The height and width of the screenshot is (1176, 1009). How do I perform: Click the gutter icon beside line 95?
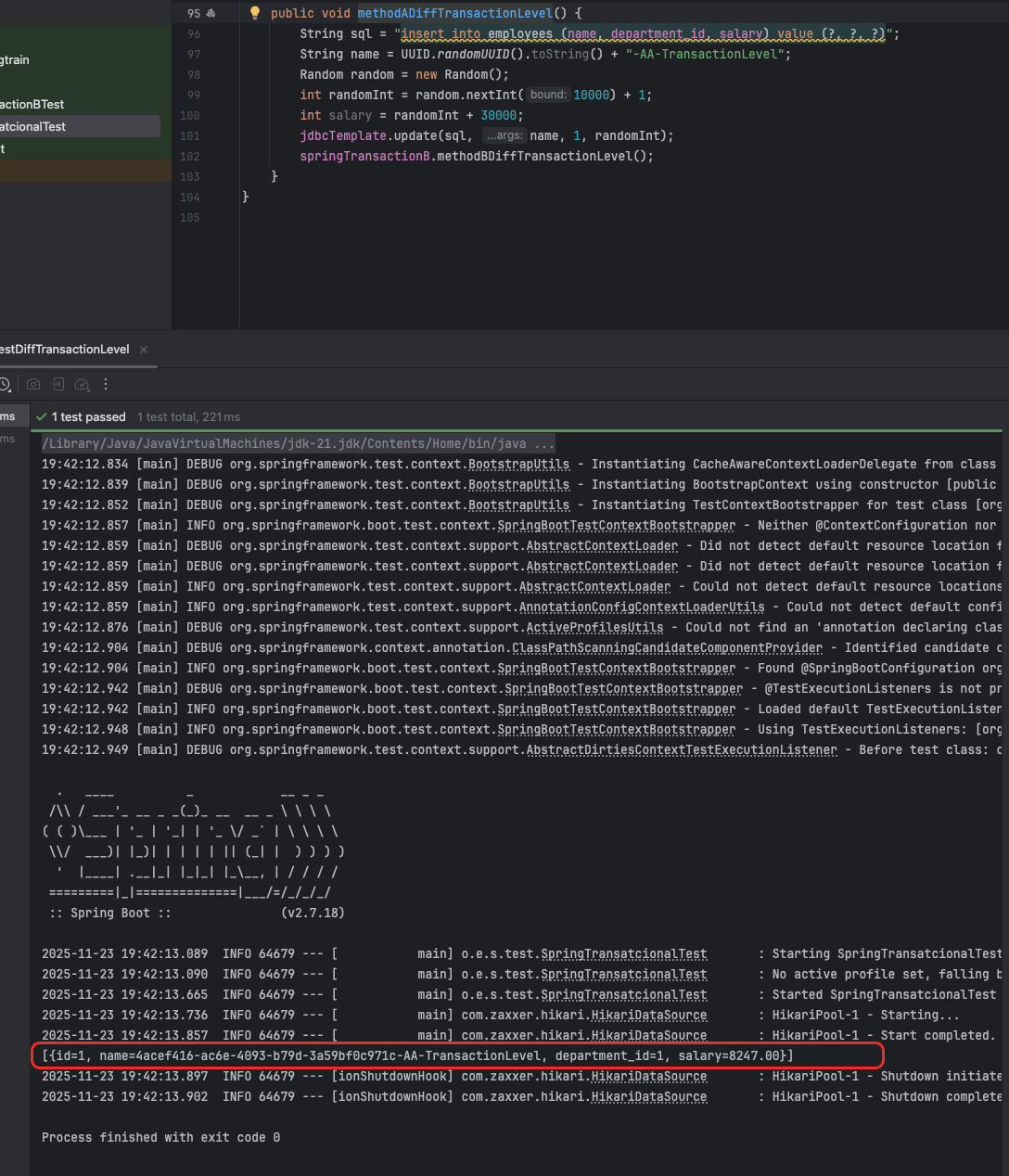(211, 13)
